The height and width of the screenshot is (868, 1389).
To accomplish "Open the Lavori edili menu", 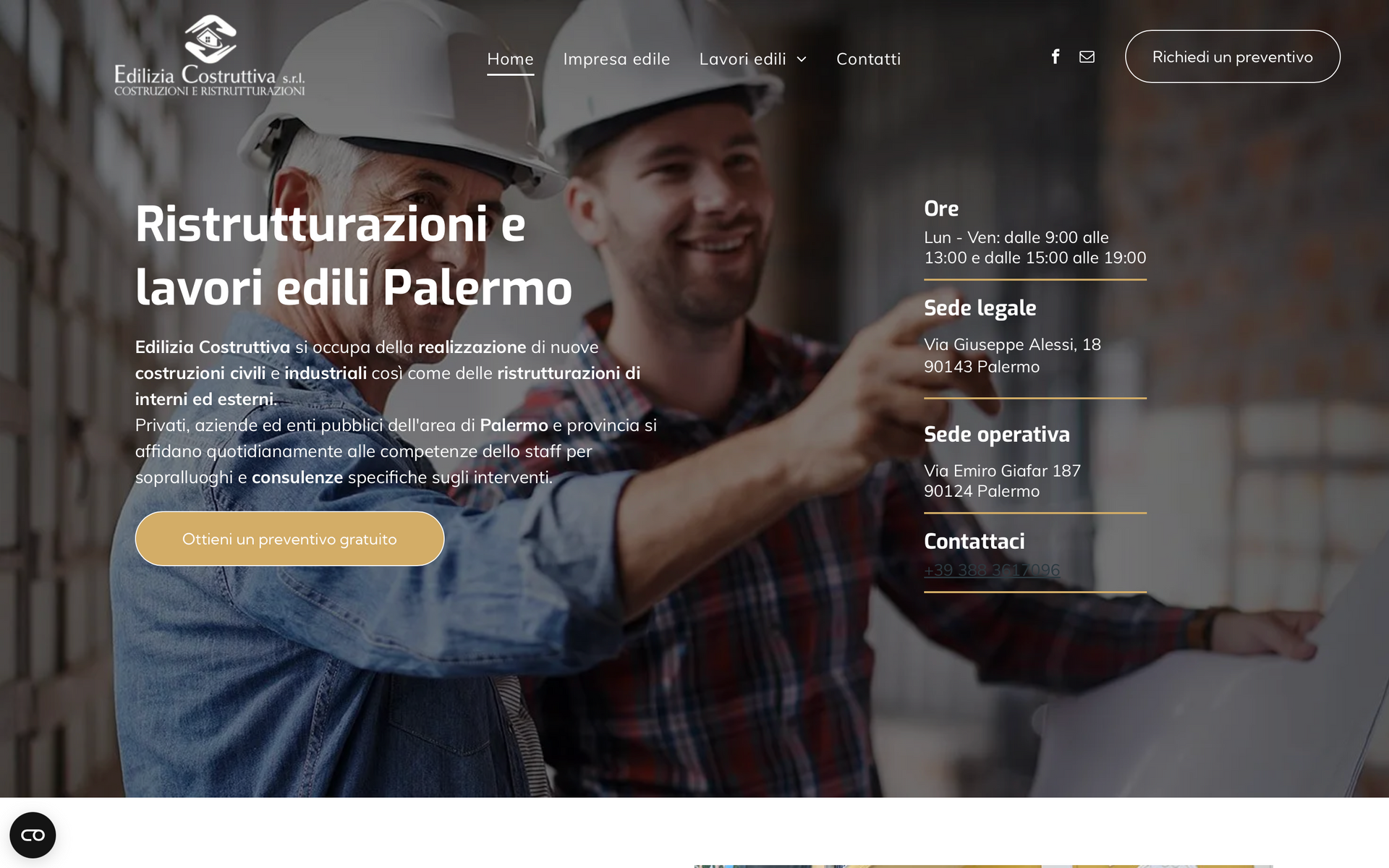I will click(x=742, y=59).
